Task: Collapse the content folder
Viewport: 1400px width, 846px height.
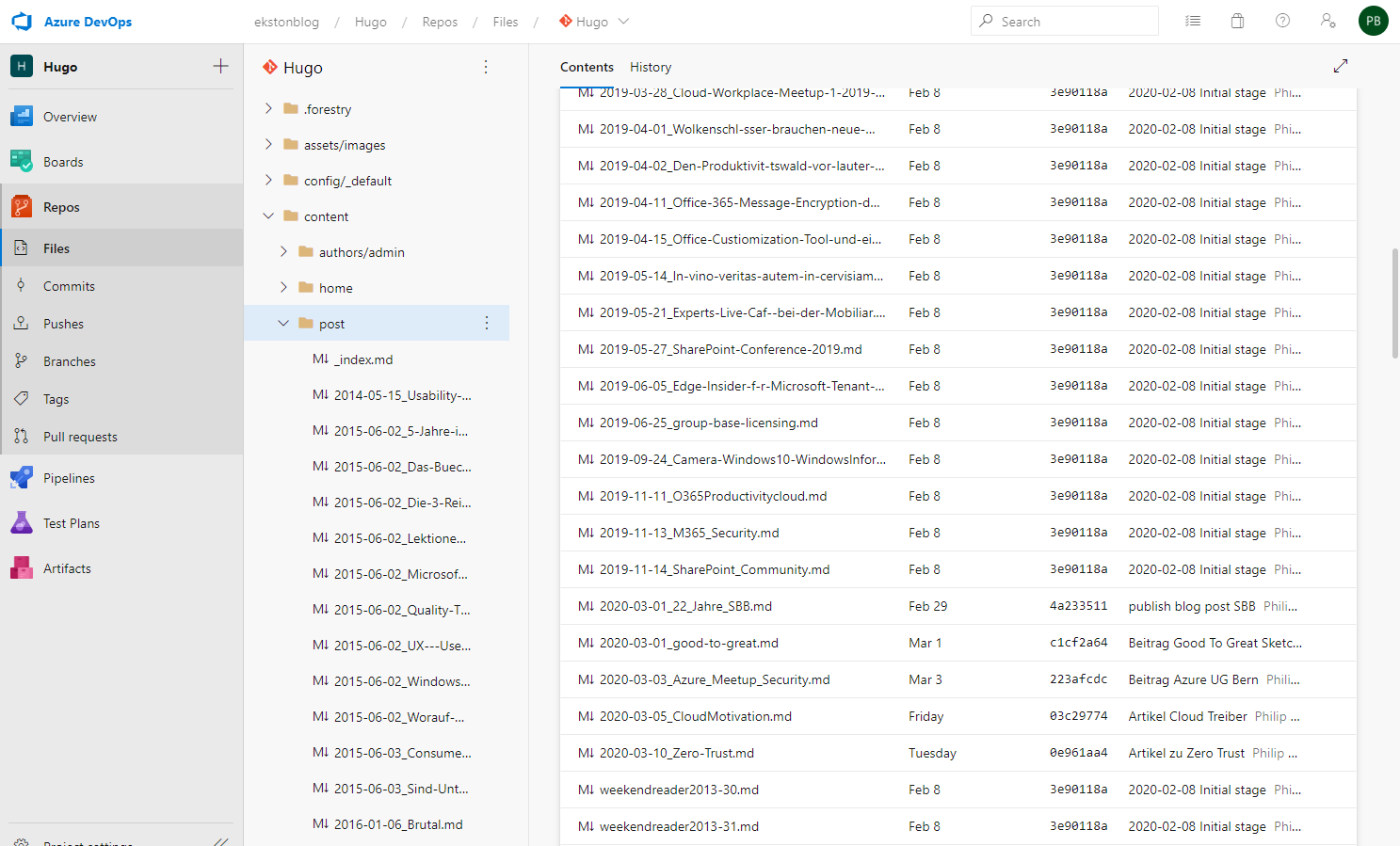Action: tap(268, 216)
